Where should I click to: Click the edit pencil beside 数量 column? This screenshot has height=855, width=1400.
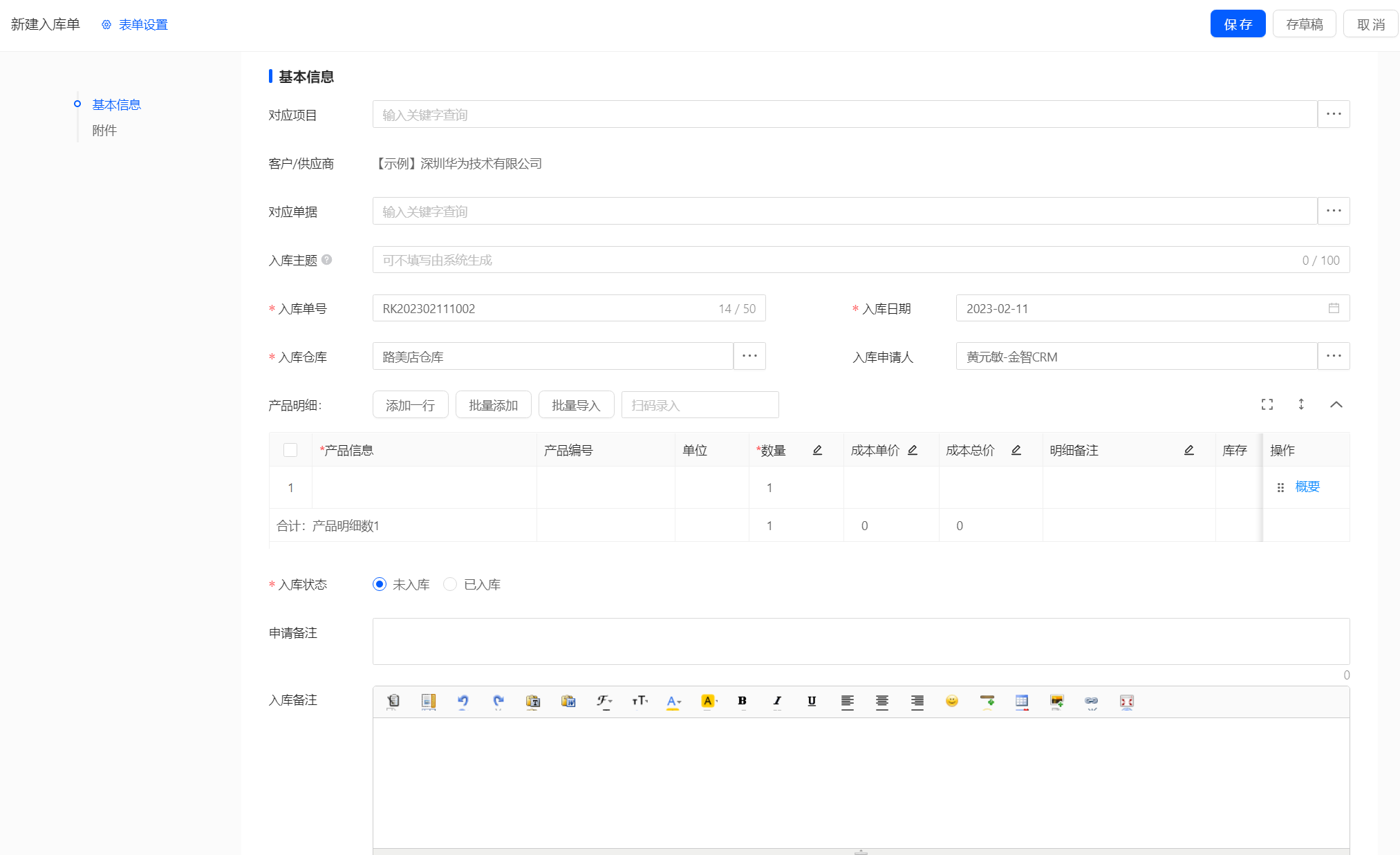click(817, 450)
